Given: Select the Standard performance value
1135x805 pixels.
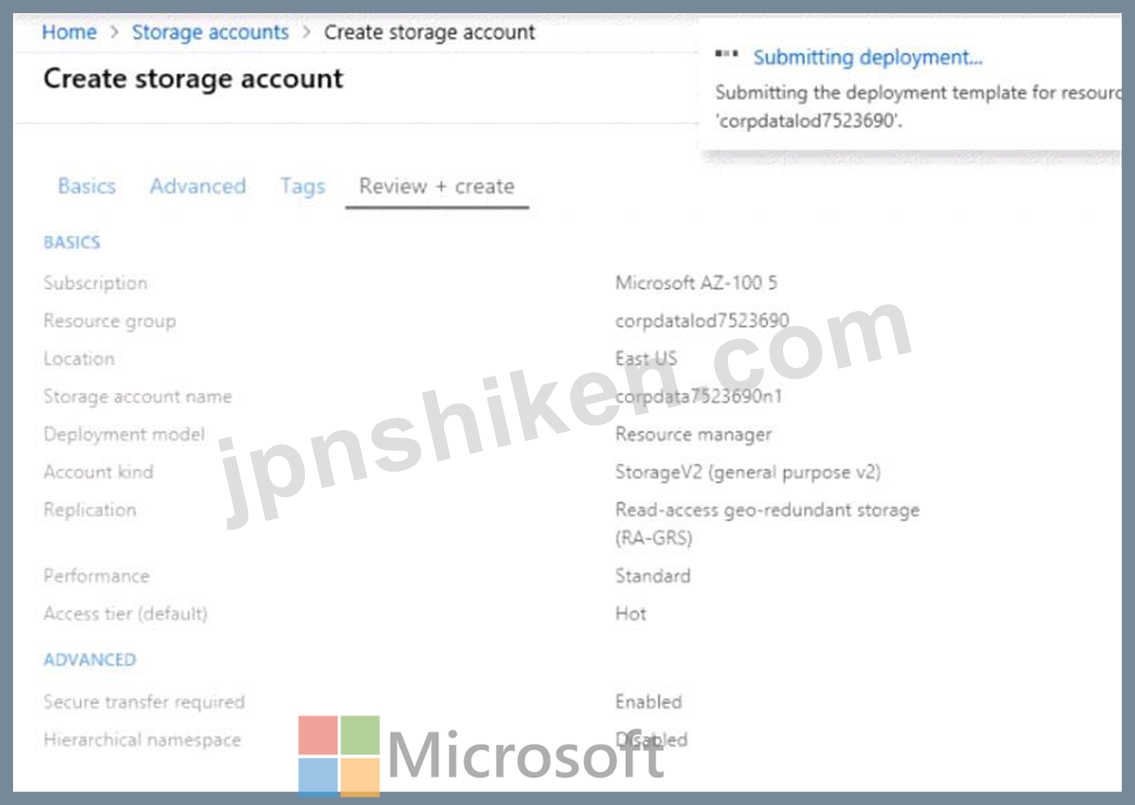Looking at the screenshot, I should click(x=653, y=576).
